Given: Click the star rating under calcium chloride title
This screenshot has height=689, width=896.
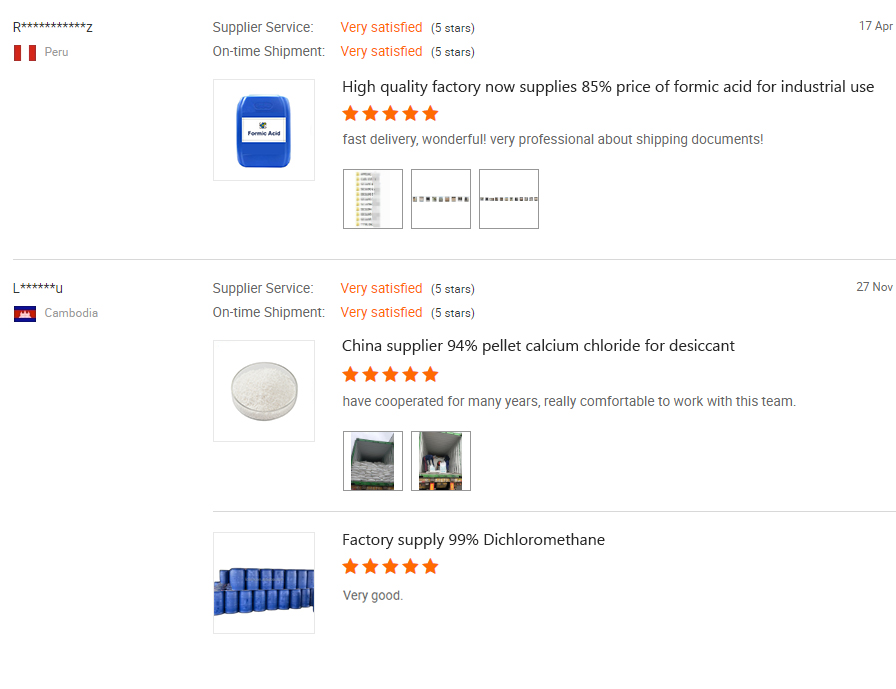Looking at the screenshot, I should pyautogui.click(x=390, y=374).
